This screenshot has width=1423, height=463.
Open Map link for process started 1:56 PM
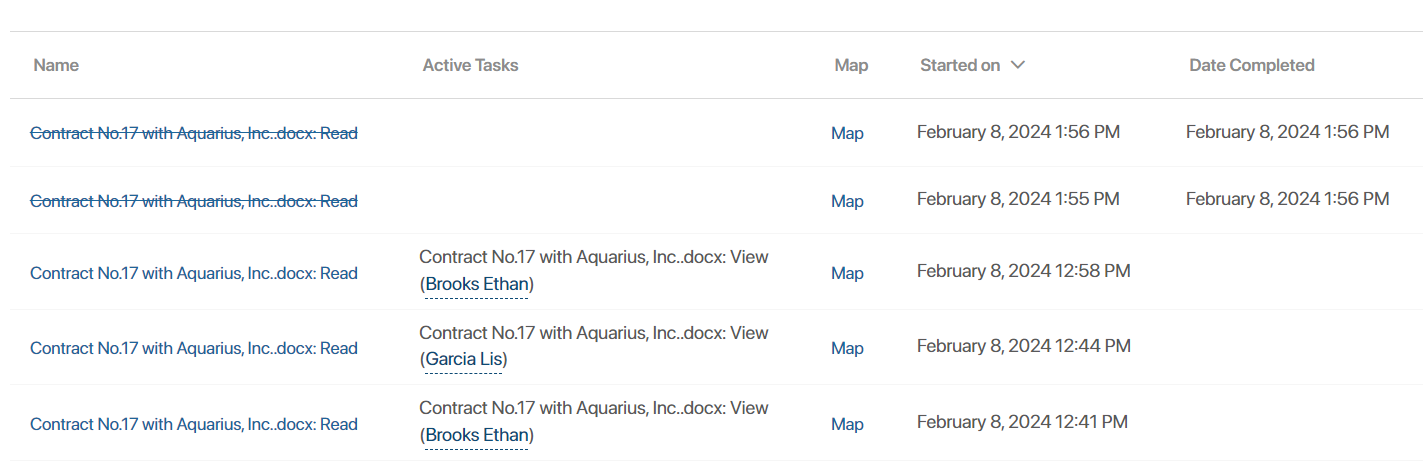click(x=847, y=133)
